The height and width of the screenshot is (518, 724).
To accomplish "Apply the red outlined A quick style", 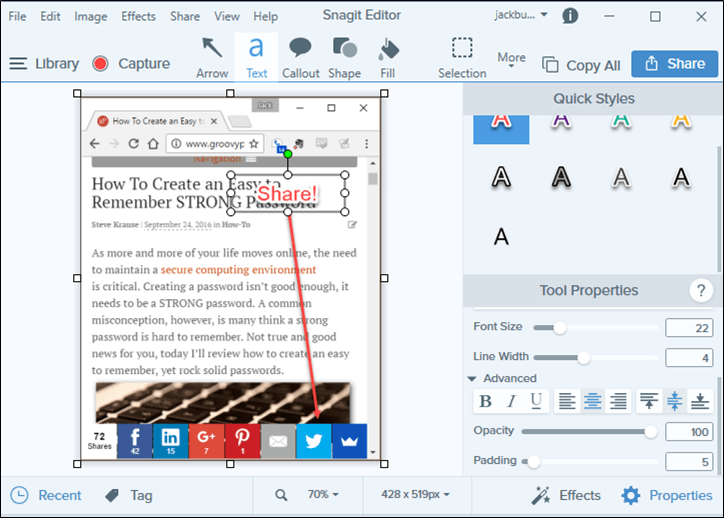I will [501, 128].
